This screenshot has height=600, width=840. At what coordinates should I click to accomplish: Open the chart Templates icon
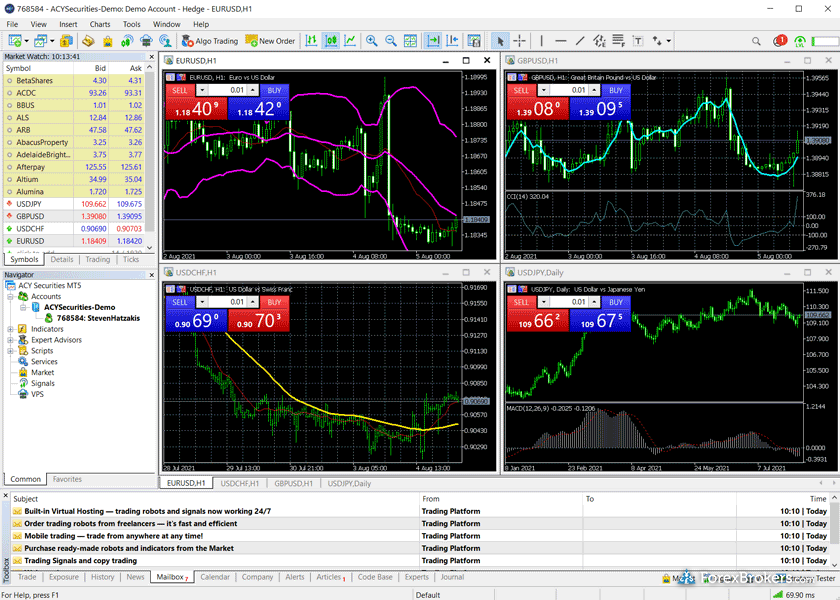(474, 41)
